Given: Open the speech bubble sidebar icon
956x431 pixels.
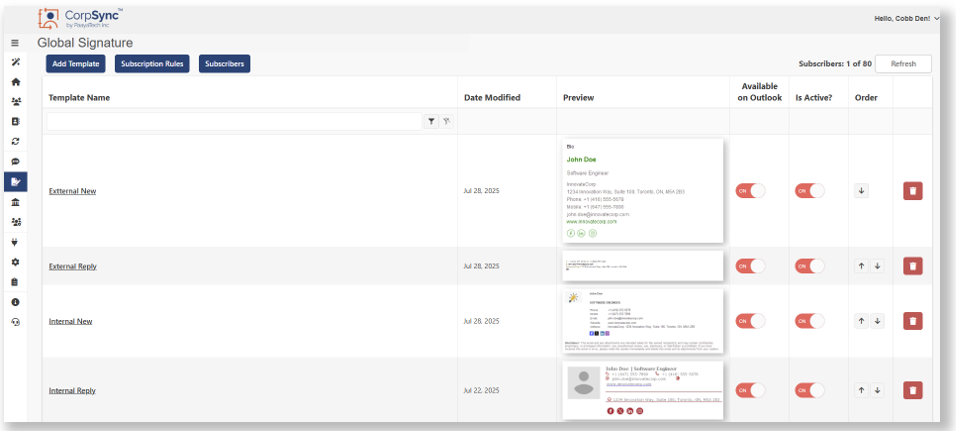Looking at the screenshot, I should click(15, 162).
